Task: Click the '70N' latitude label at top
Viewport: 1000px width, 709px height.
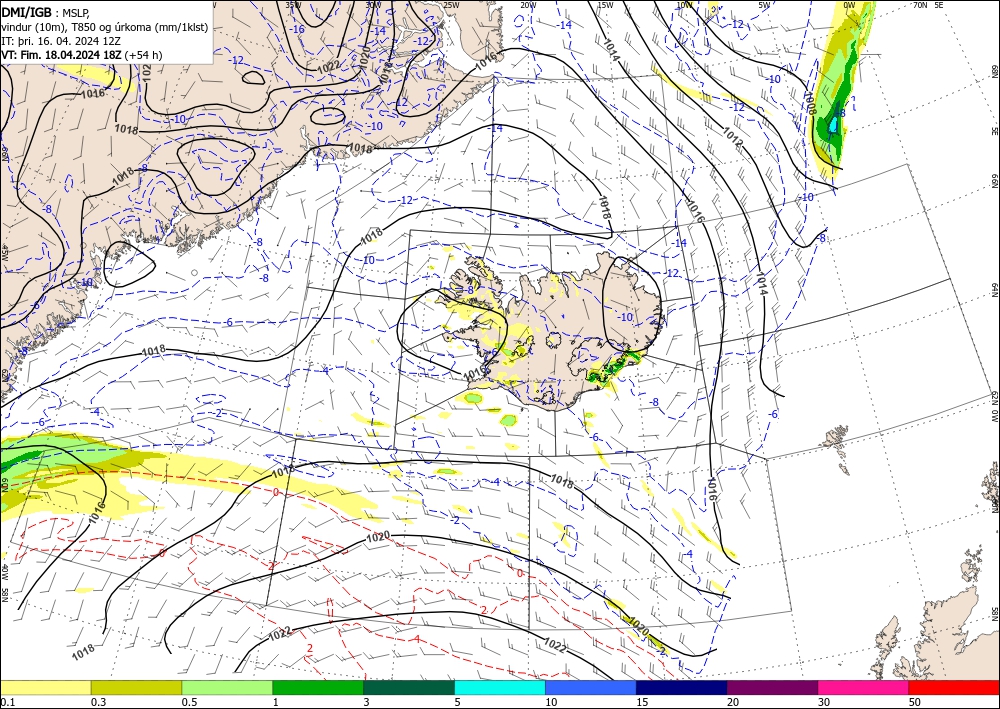Action: (921, 5)
